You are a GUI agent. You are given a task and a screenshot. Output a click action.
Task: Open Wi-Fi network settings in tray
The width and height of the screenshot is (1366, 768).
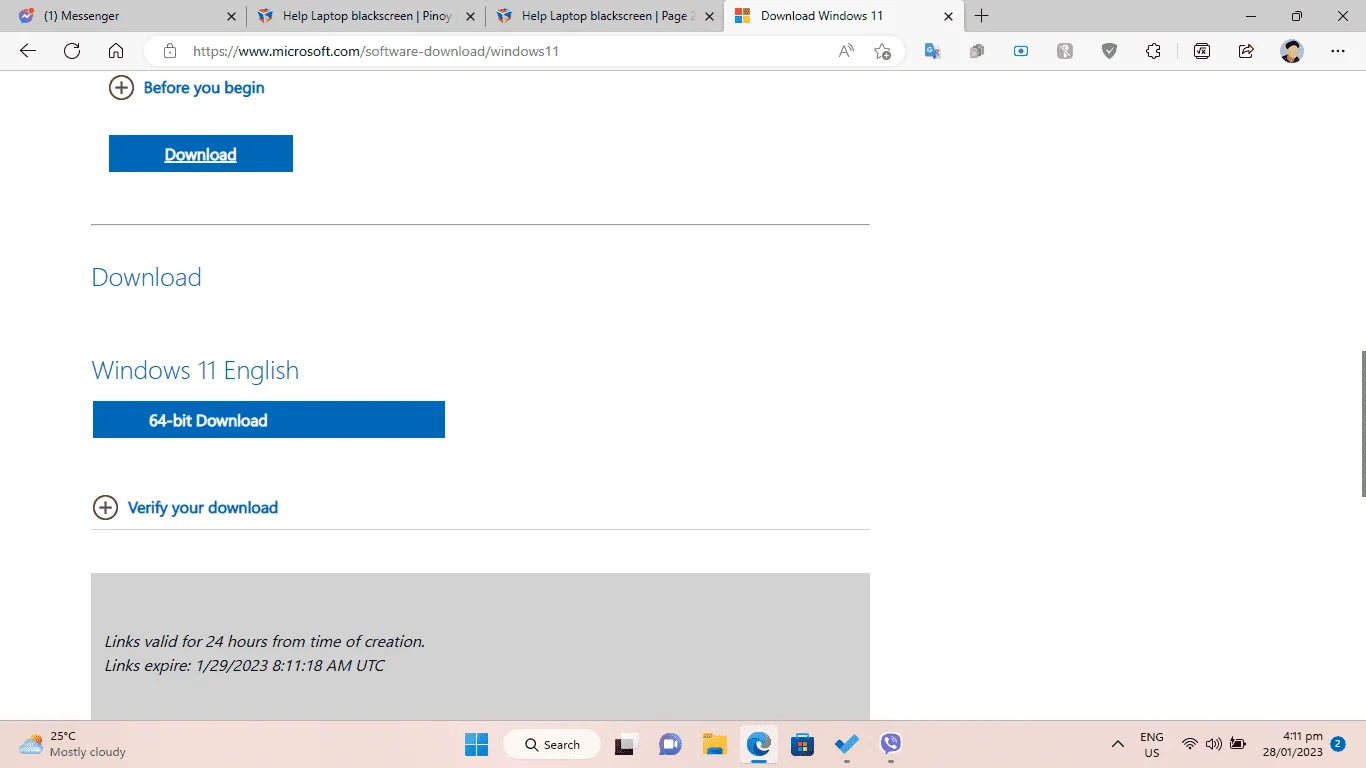click(1189, 744)
